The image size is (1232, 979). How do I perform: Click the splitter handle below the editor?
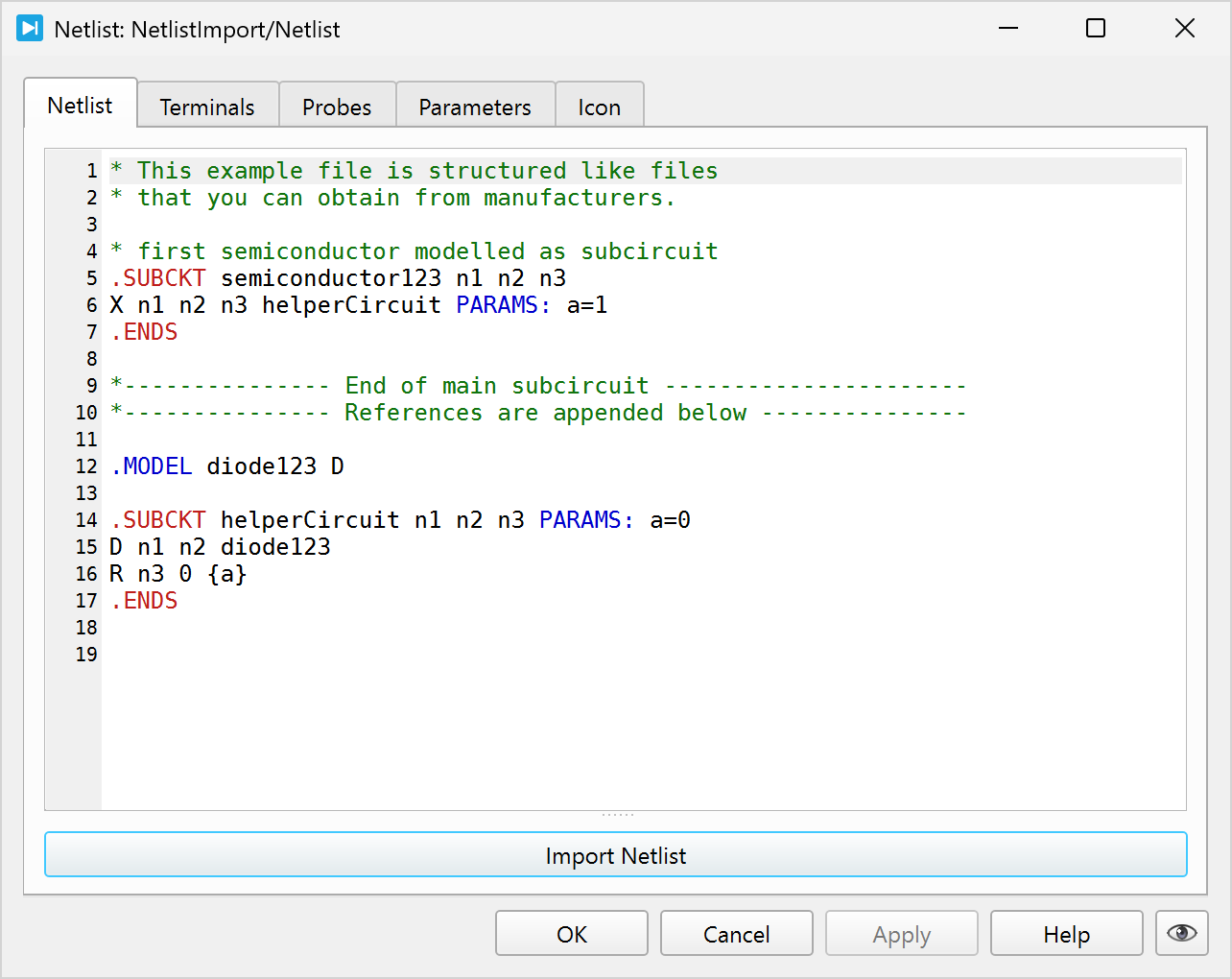pyautogui.click(x=617, y=815)
